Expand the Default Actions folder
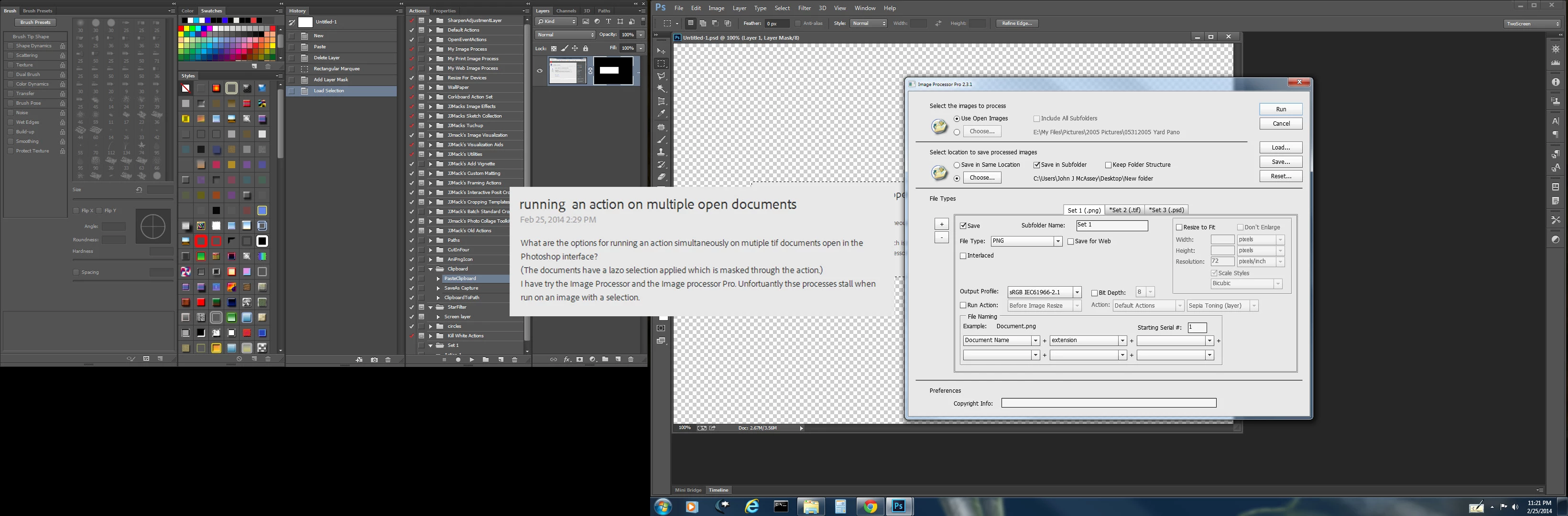This screenshot has width=1568, height=516. [x=430, y=30]
